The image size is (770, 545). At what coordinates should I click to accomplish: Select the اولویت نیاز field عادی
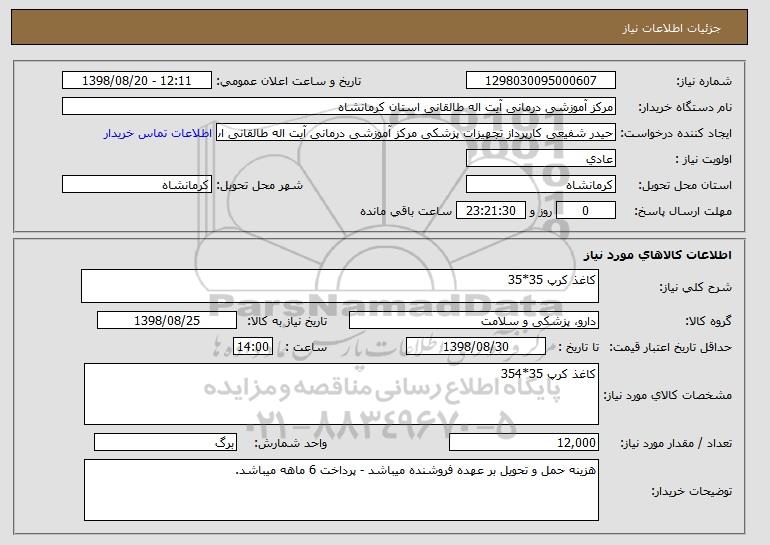coord(541,159)
